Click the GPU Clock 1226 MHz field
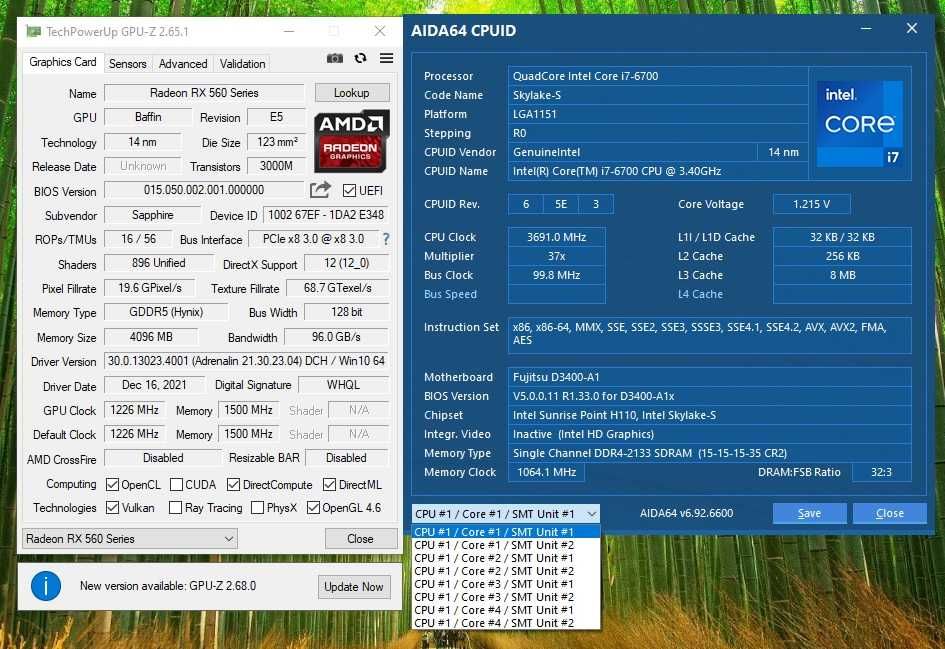This screenshot has width=945, height=649. tap(134, 410)
